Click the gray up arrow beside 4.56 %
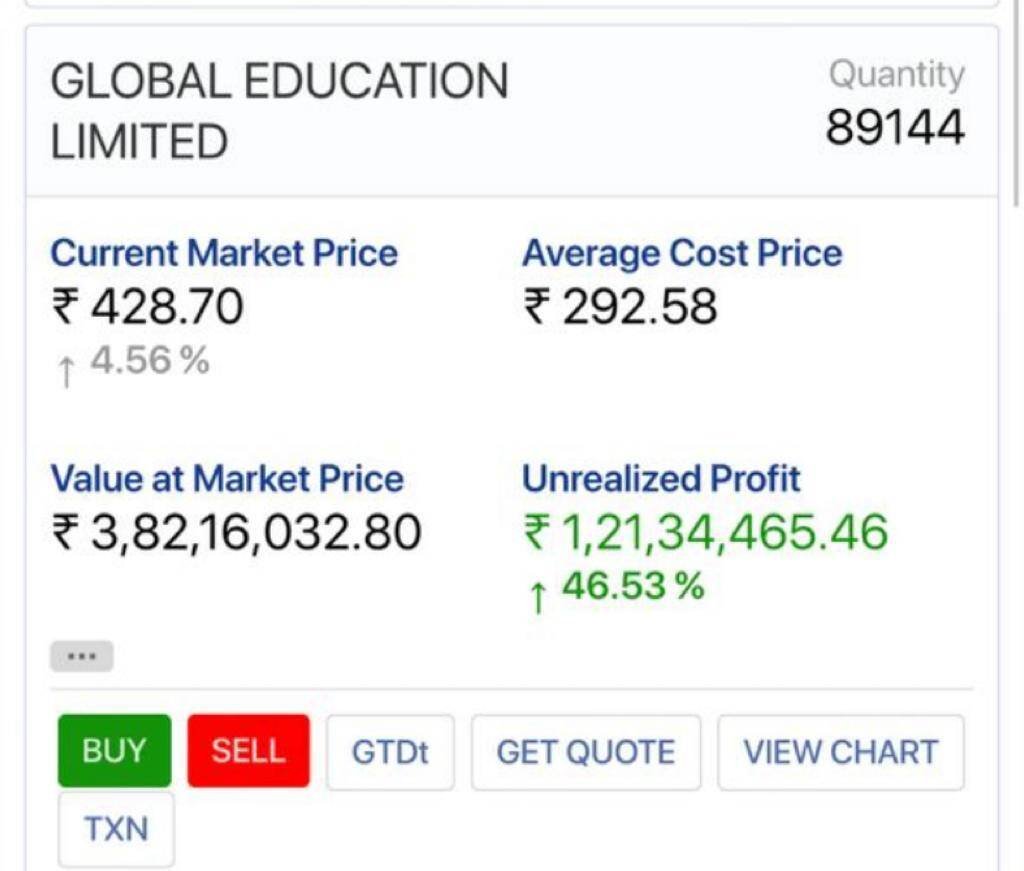 pyautogui.click(x=66, y=370)
